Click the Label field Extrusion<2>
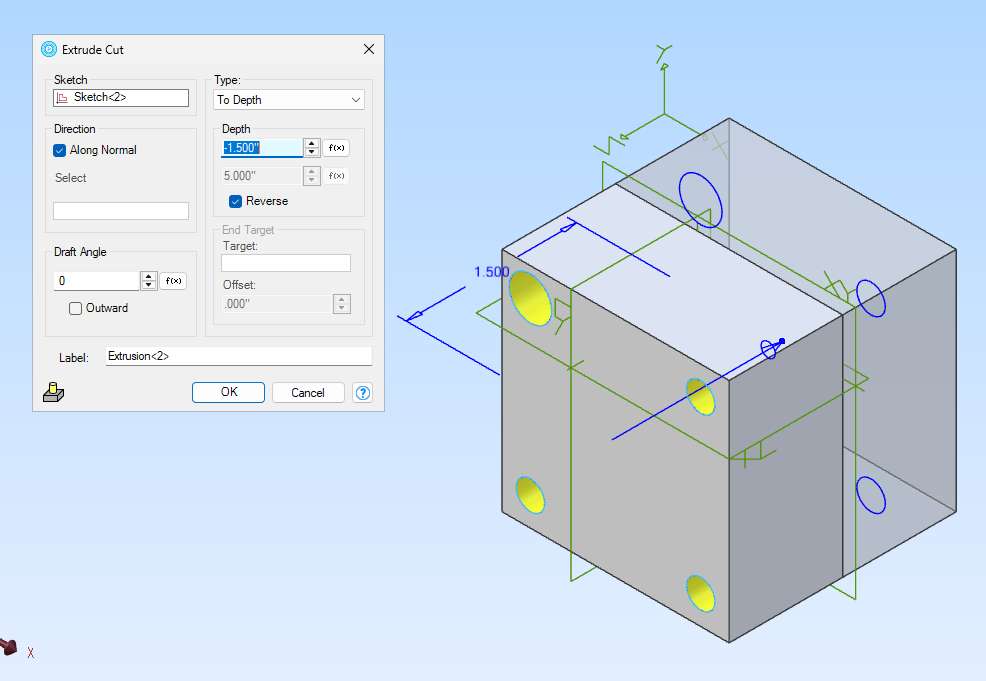 [239, 356]
